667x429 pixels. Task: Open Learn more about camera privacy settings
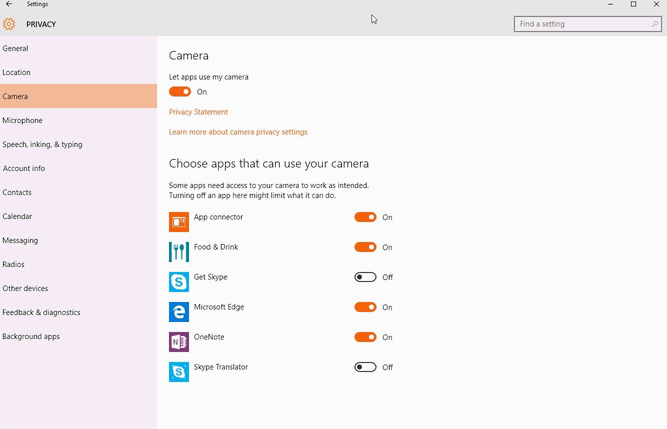pyautogui.click(x=238, y=132)
